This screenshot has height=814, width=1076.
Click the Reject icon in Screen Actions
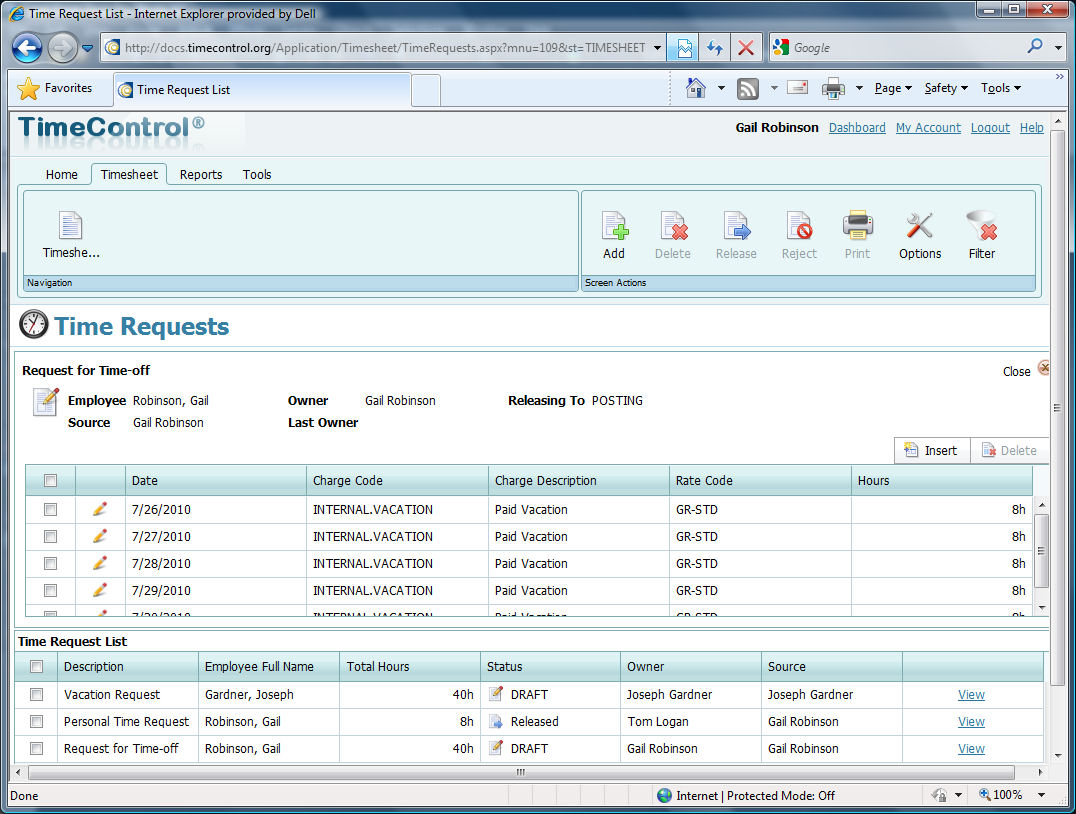coord(799,226)
